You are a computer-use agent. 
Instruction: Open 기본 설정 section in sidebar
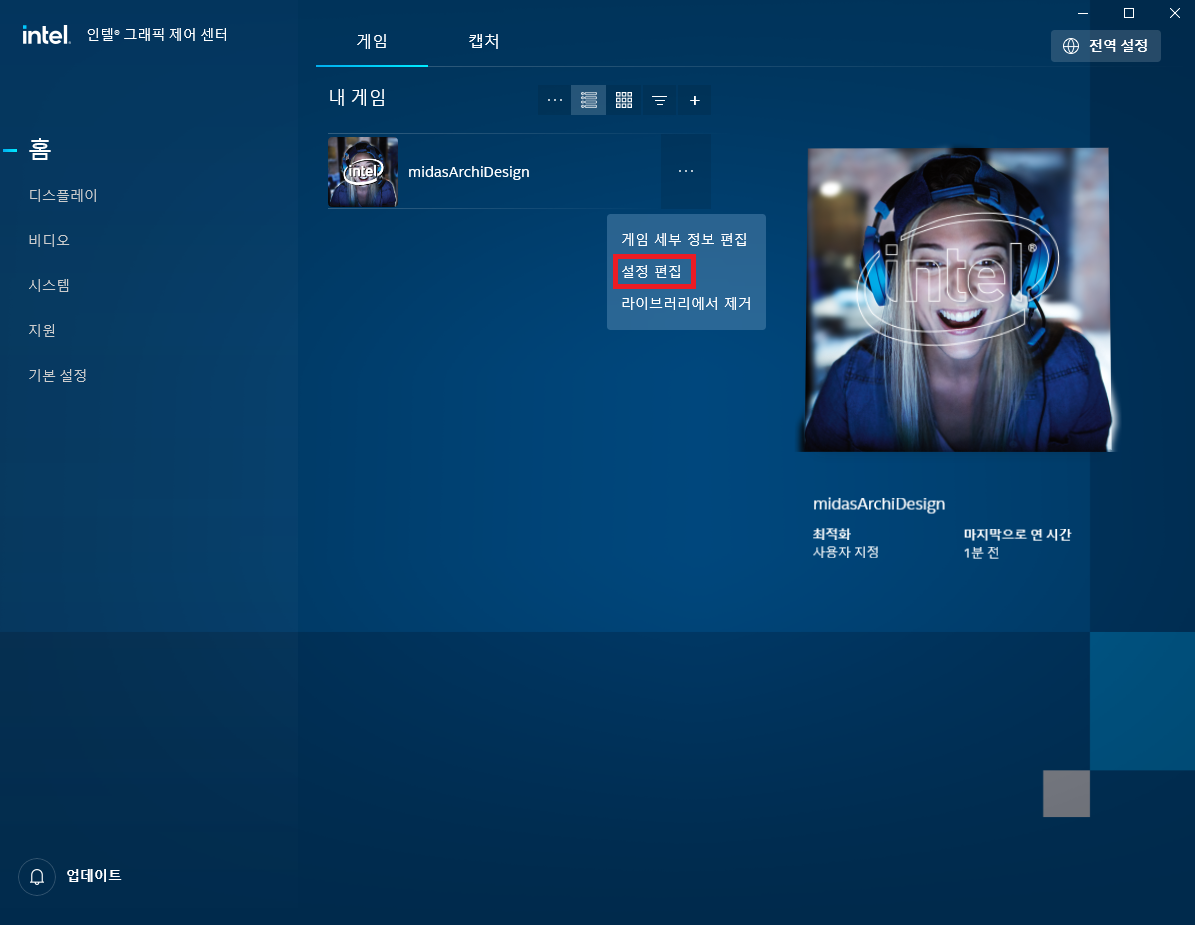coord(58,375)
